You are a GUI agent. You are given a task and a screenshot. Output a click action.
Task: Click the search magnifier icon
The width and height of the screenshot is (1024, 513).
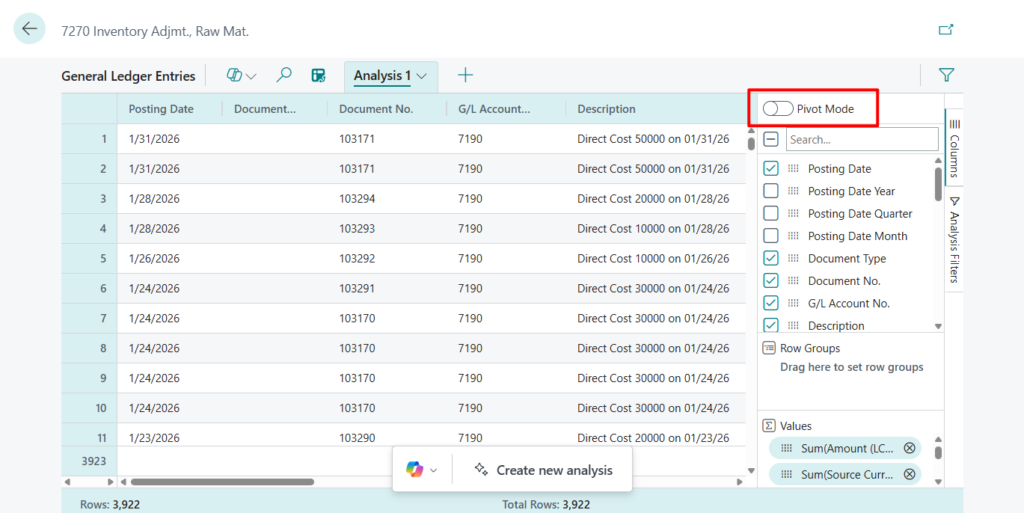coord(284,75)
